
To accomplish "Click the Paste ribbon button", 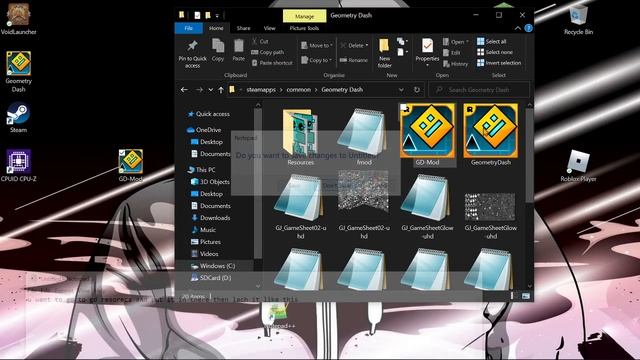I will point(238,51).
